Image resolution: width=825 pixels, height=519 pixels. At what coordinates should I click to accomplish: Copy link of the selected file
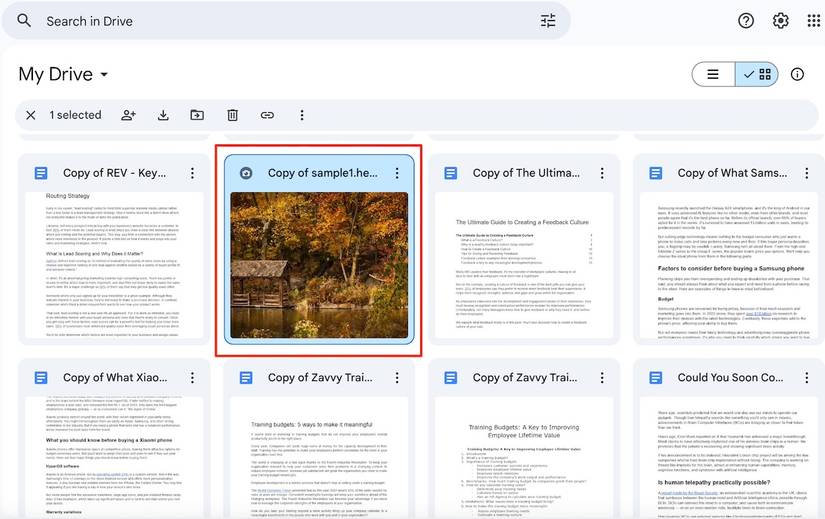[267, 115]
